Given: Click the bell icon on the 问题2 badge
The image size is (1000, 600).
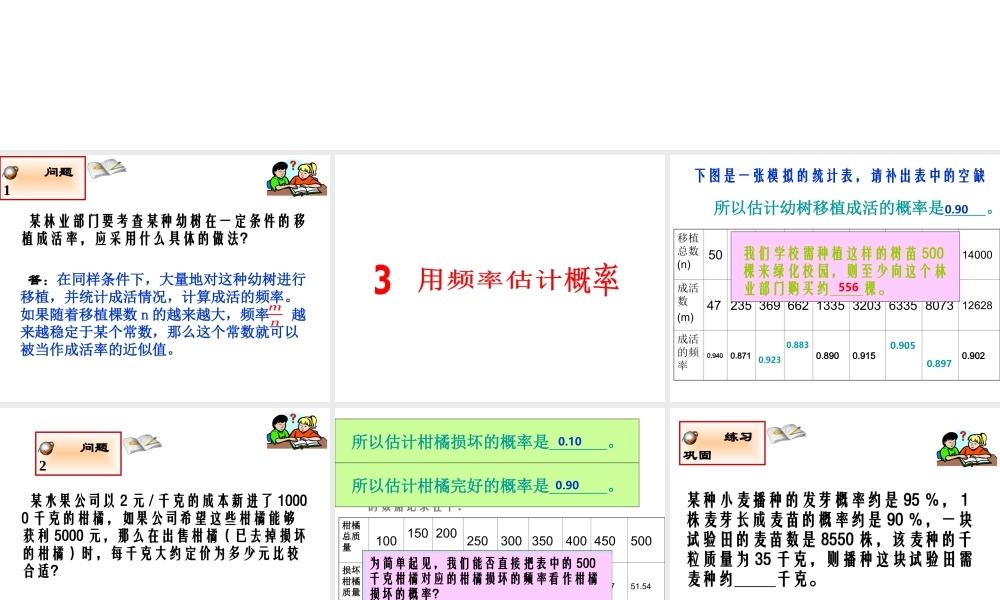Looking at the screenshot, I should 48,449.
